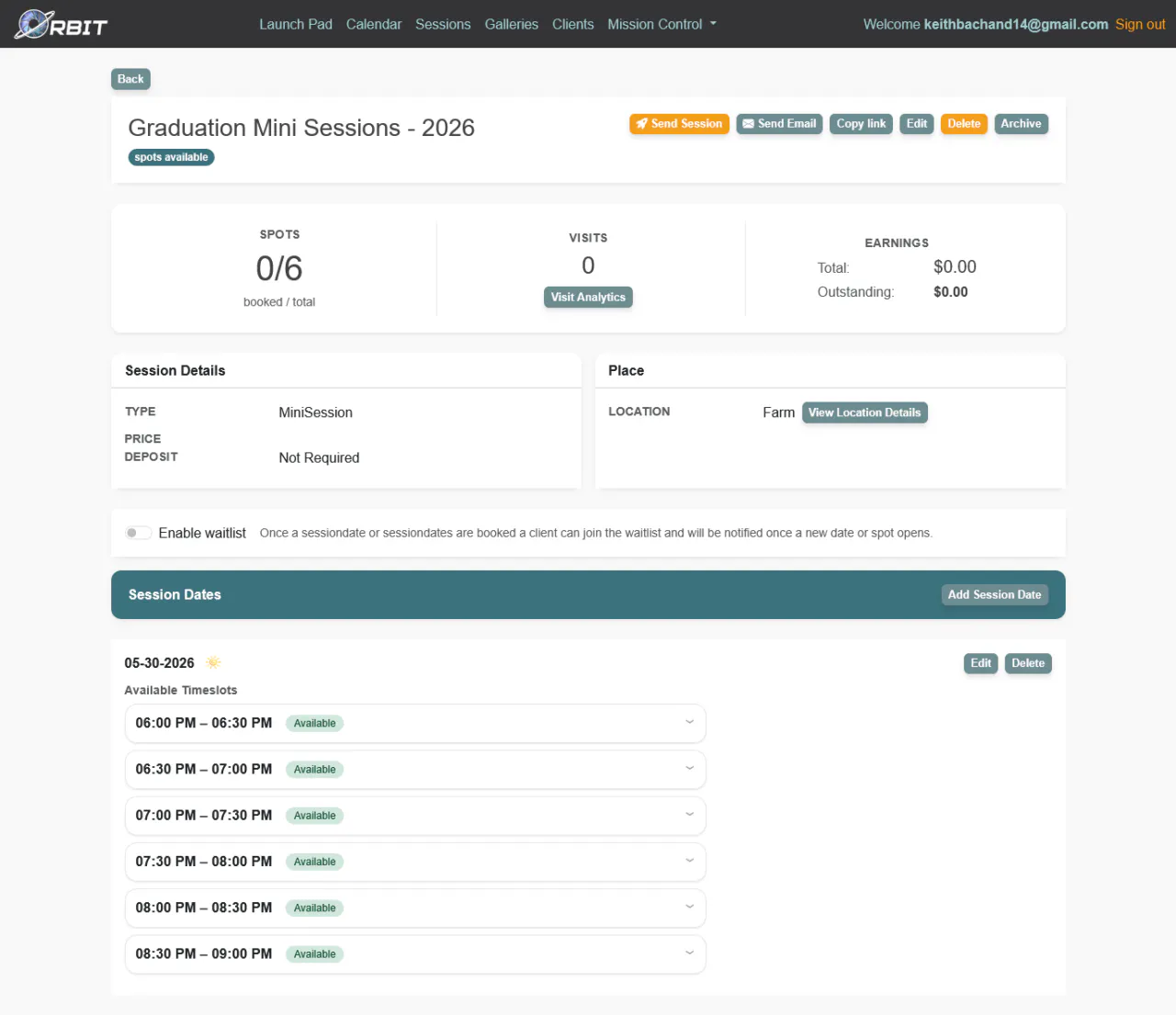Screen dimensions: 1176x1015
Task: Expand the 07:00 PM – 07:30 PM timeslot
Action: click(x=415, y=816)
